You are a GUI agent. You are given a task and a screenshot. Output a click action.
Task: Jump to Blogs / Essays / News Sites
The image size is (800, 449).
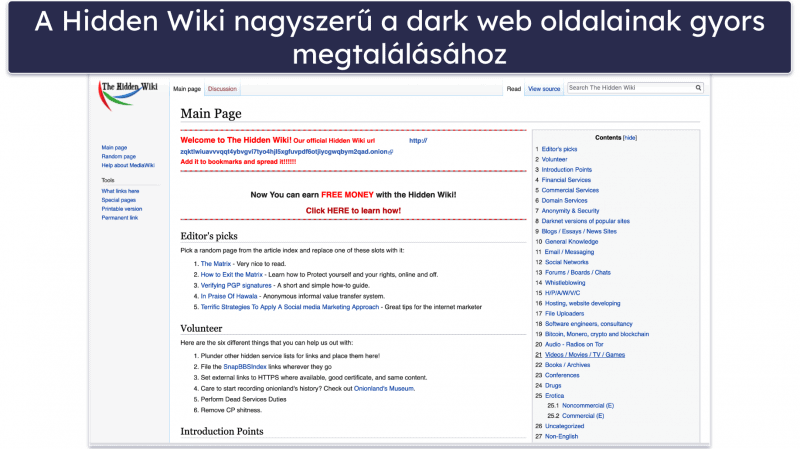tap(579, 231)
